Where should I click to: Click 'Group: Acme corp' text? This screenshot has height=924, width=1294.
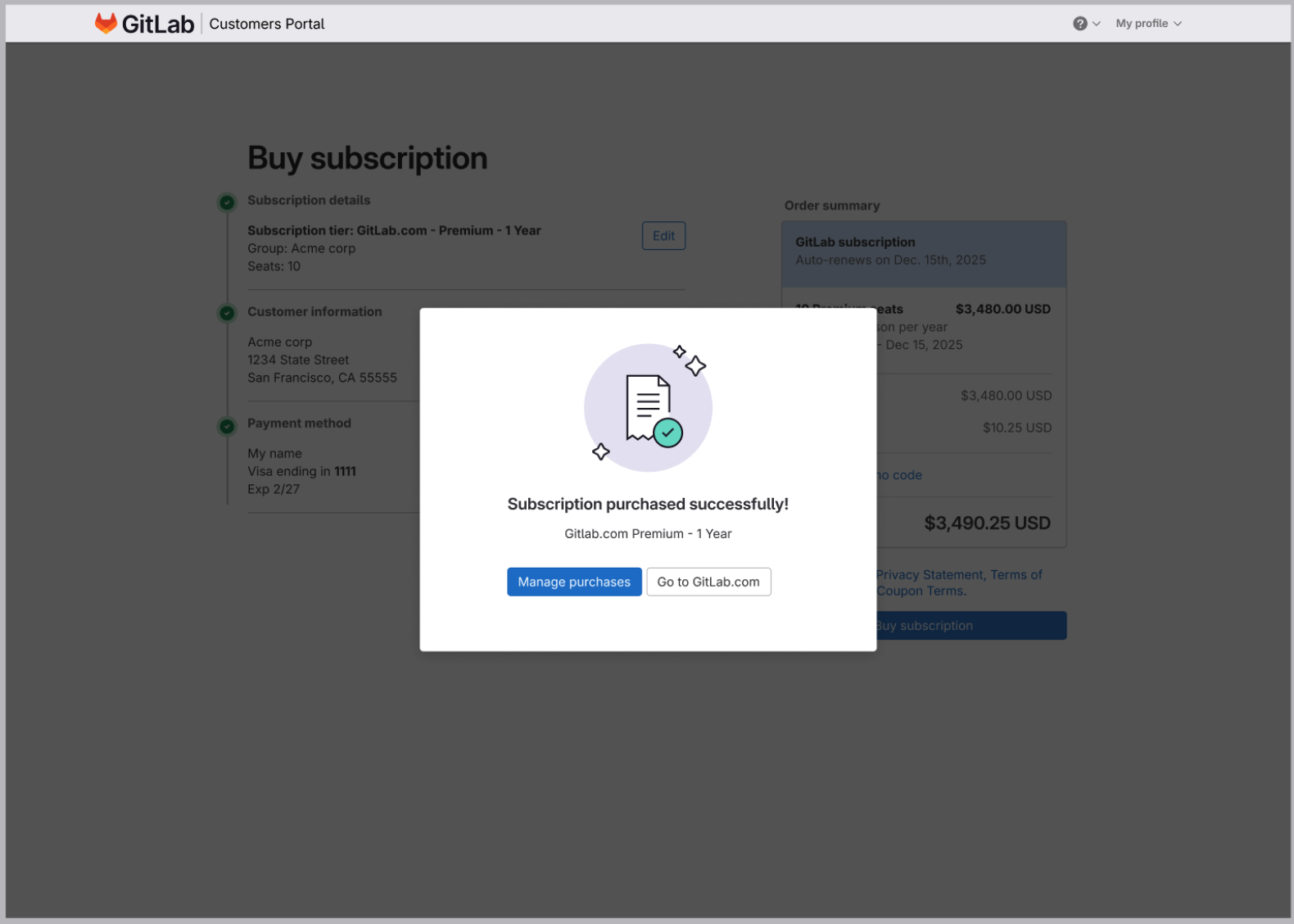tap(301, 248)
